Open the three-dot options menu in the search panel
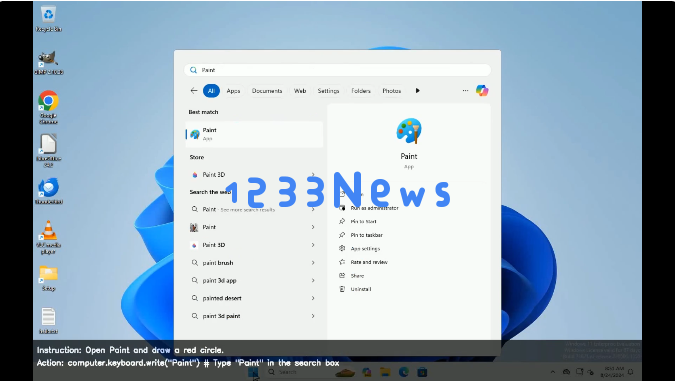Image resolution: width=675 pixels, height=381 pixels. pos(465,90)
